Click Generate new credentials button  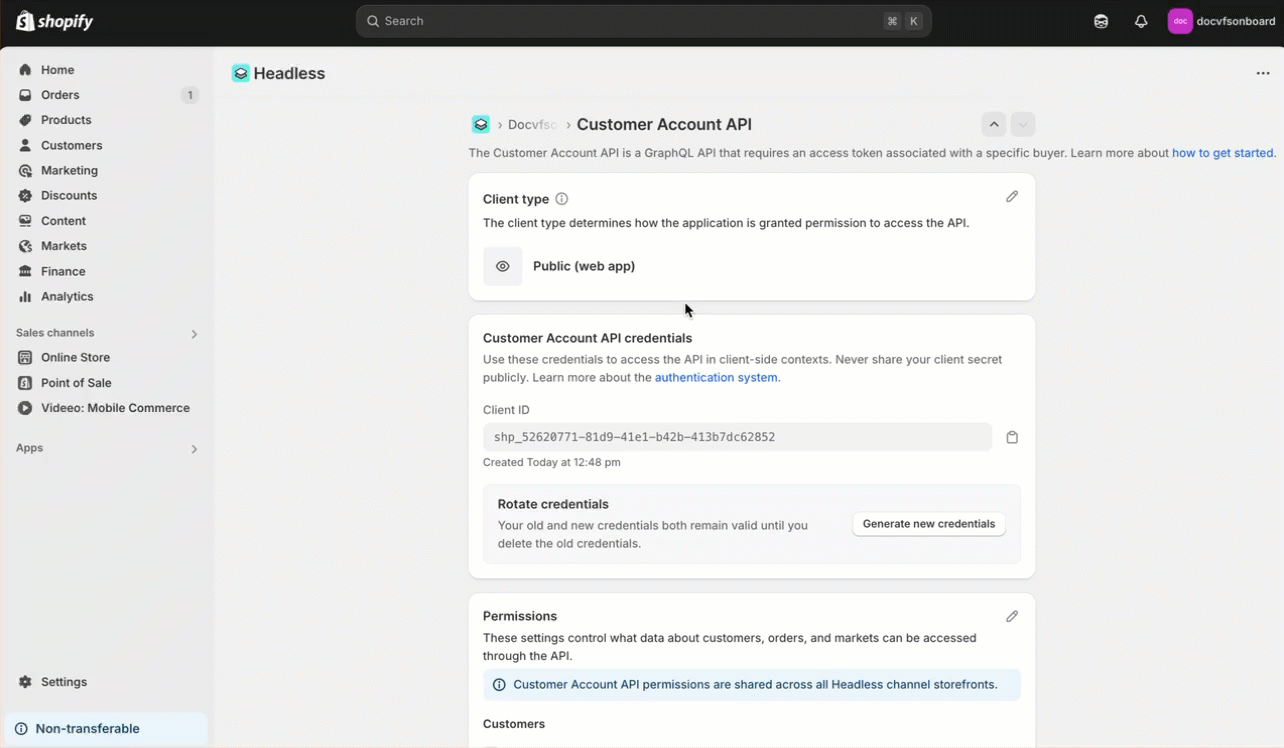pos(928,524)
